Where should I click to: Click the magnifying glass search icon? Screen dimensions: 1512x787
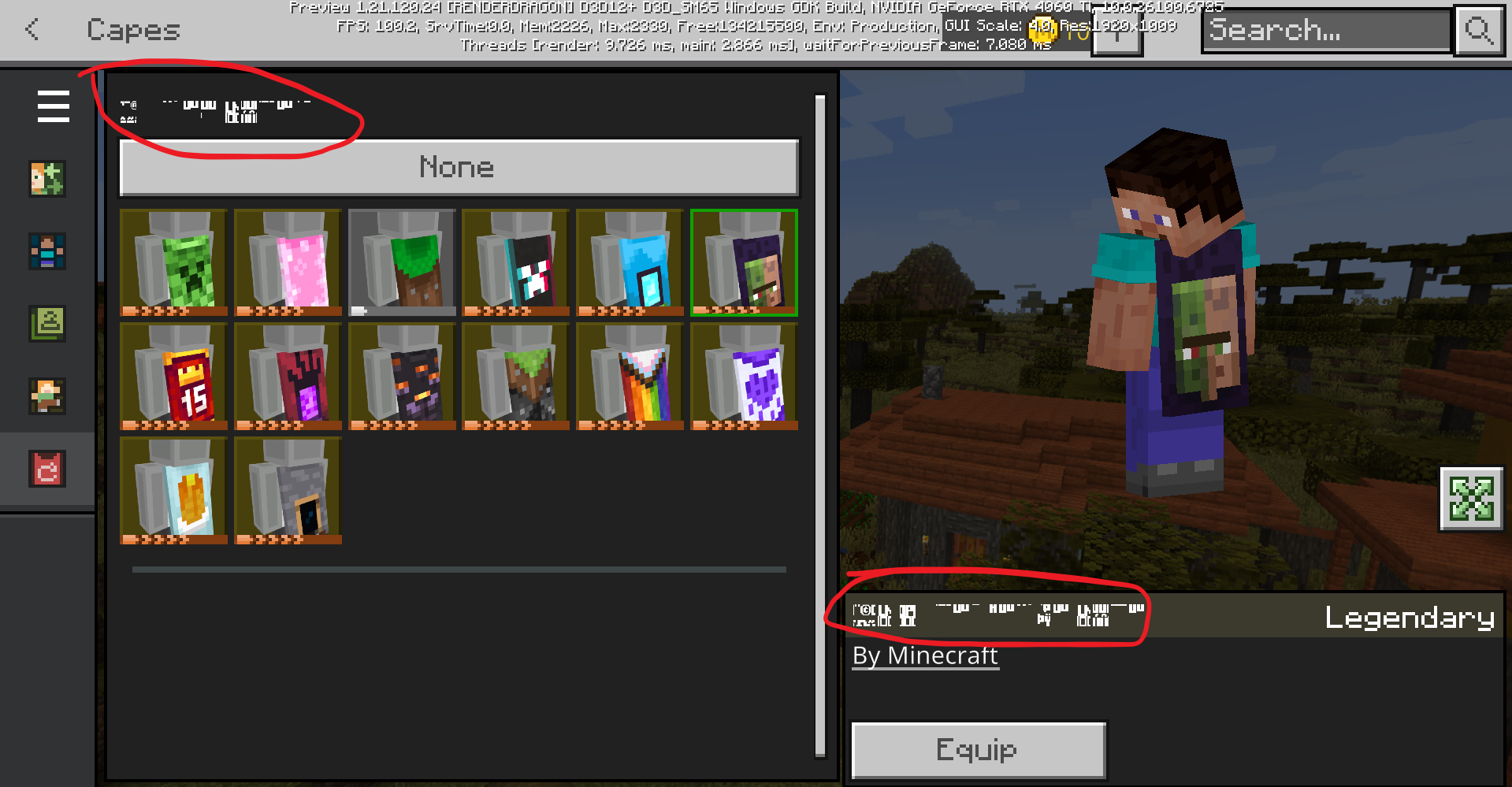coord(1479,32)
